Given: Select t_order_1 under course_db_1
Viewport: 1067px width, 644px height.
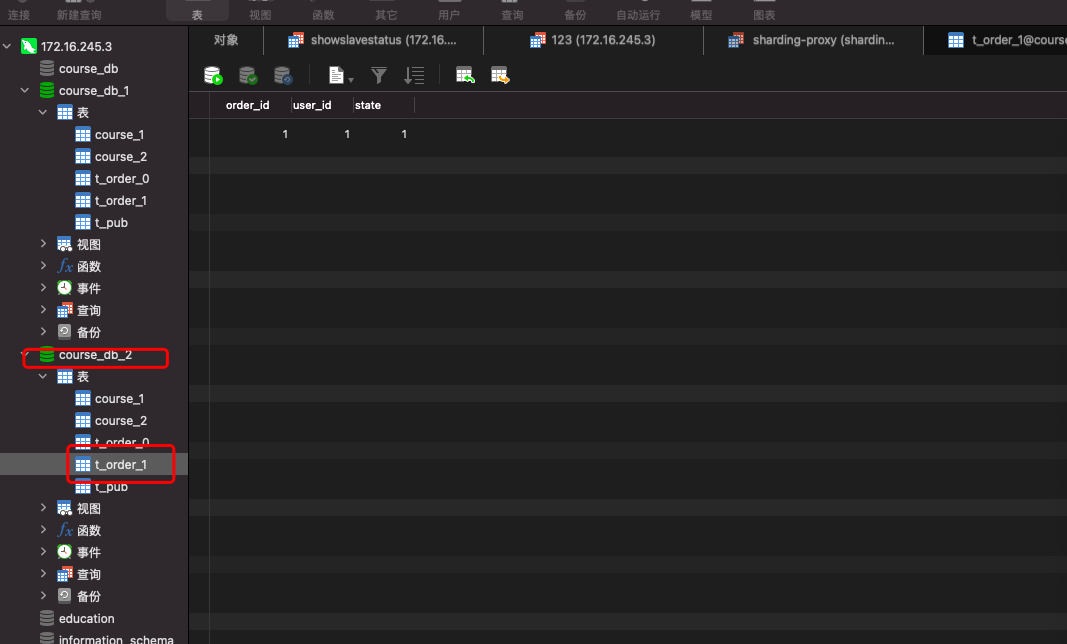Looking at the screenshot, I should click(121, 201).
